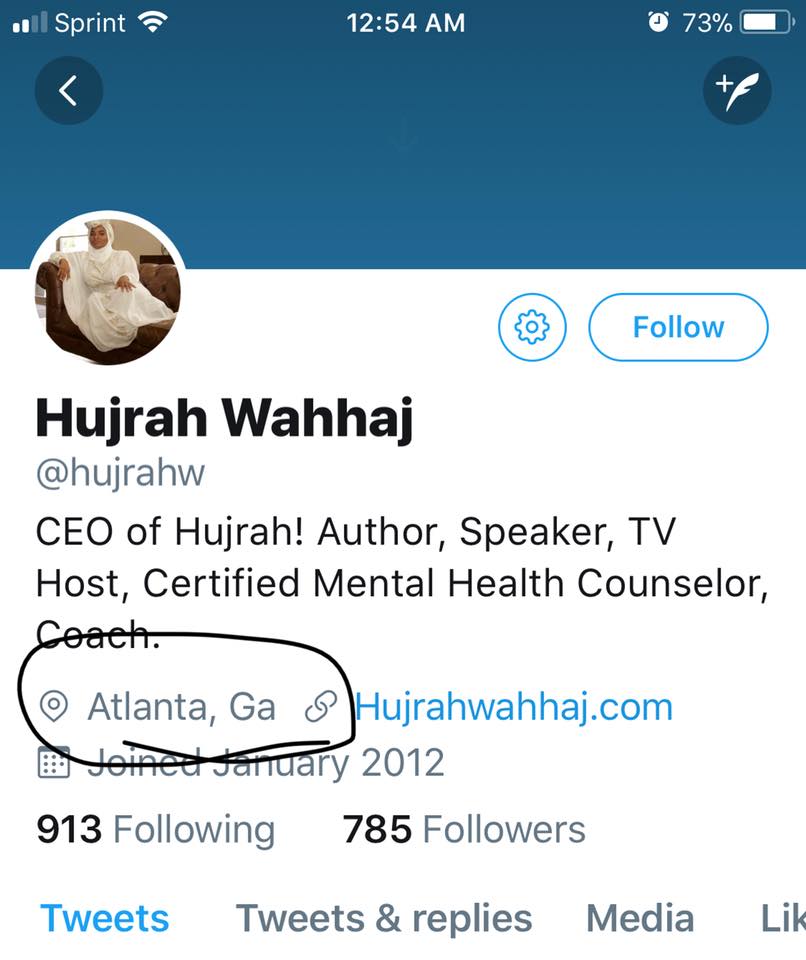This screenshot has height=960, width=806.
Task: View the 913 Following list
Action: pyautogui.click(x=156, y=830)
